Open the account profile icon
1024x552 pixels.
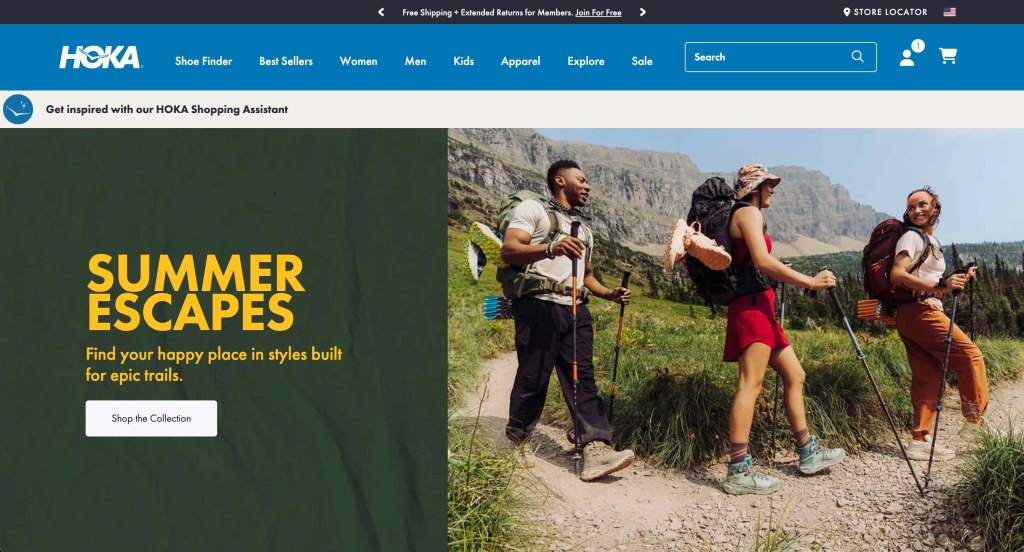(907, 57)
